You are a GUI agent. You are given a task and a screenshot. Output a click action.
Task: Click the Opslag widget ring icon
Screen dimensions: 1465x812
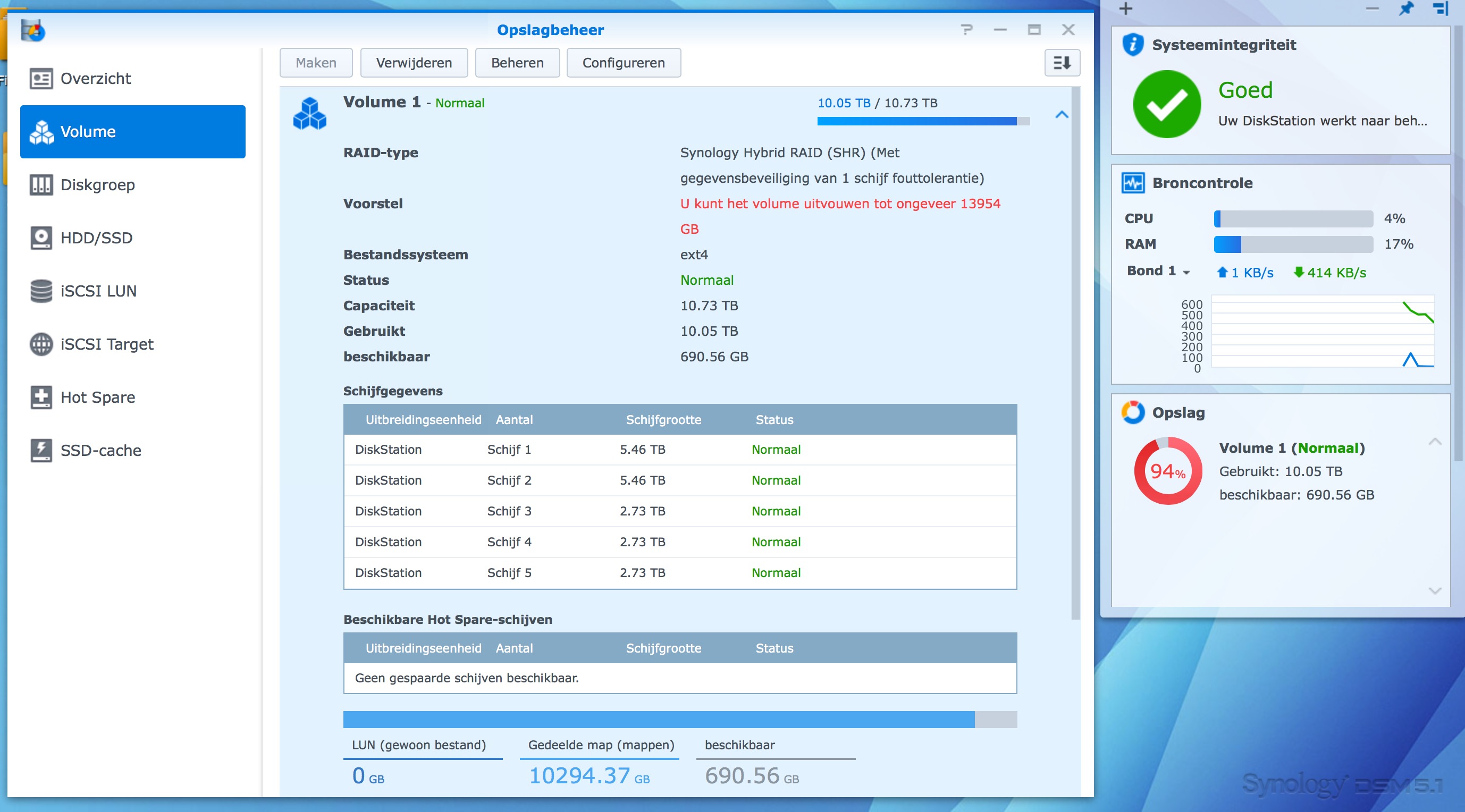point(1132,412)
